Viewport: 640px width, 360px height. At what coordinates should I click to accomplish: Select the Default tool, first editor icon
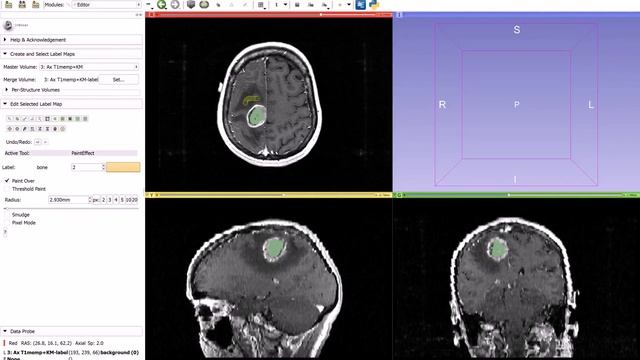tap(9, 119)
